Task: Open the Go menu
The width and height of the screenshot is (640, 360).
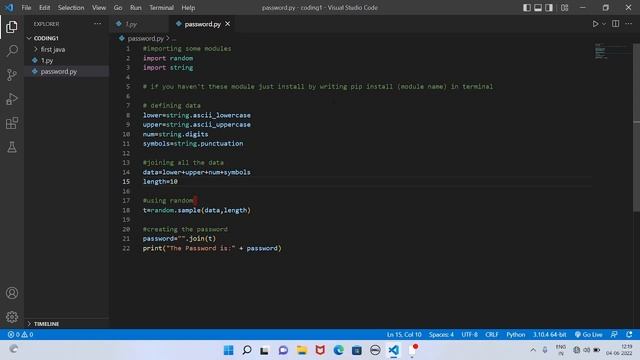Action: coord(118,8)
